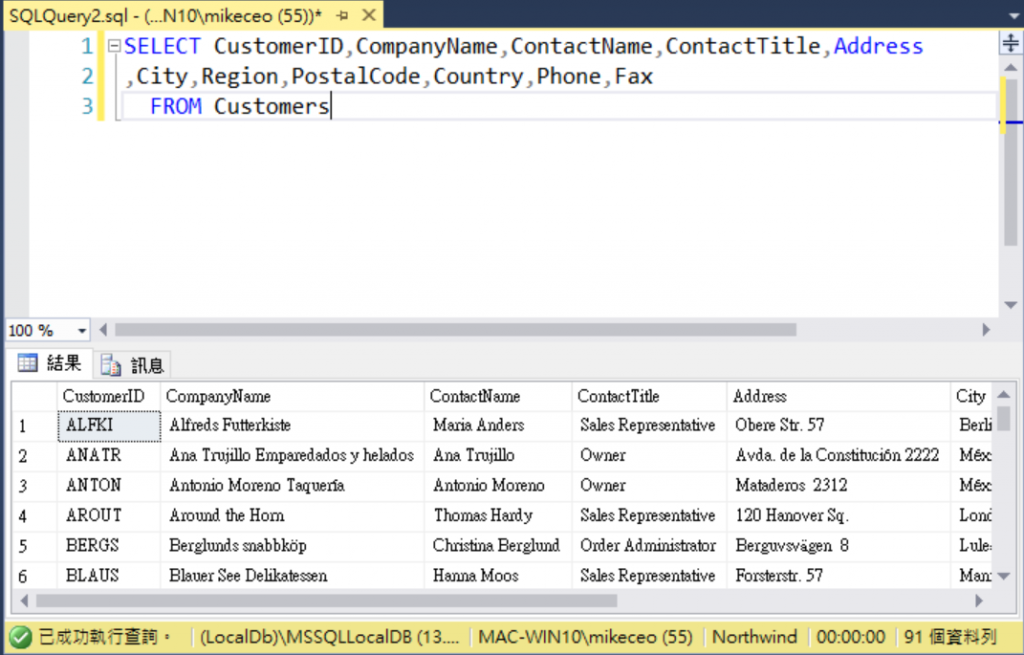
Task: Click the City column header
Action: click(972, 396)
